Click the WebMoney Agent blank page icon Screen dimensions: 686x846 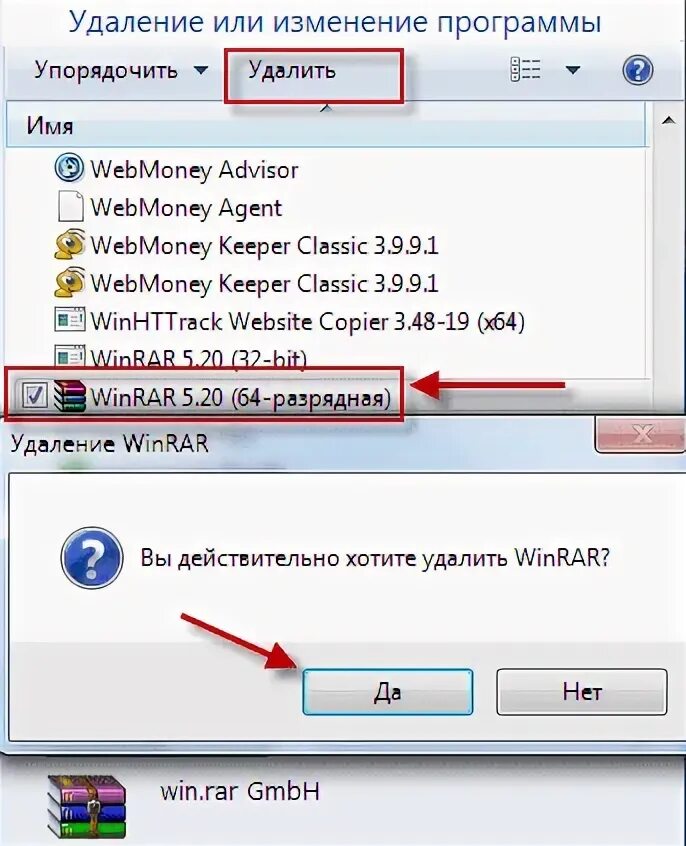(70, 207)
